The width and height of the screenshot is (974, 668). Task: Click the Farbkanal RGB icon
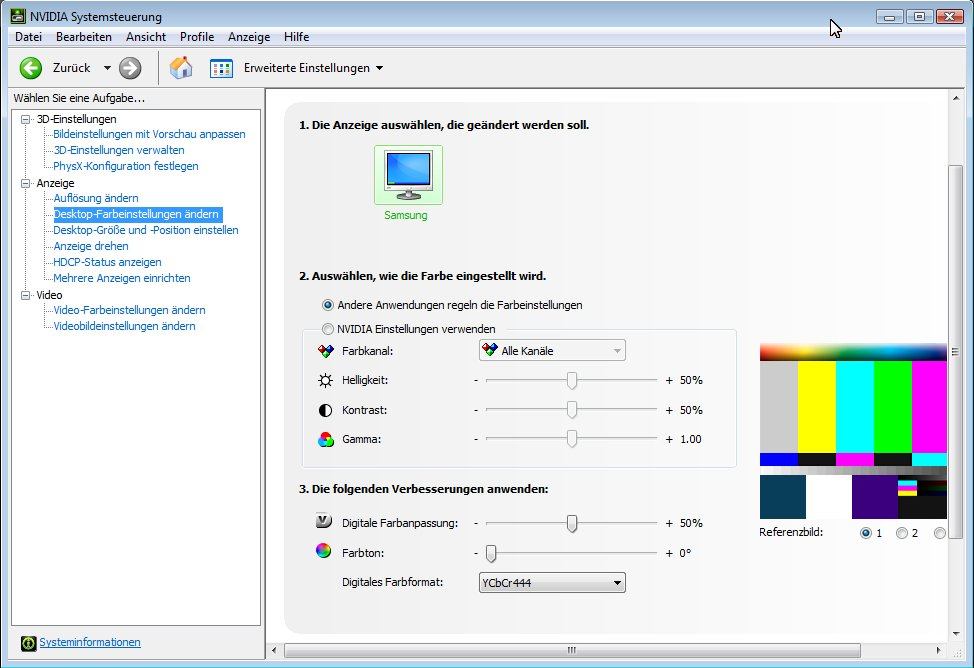325,351
